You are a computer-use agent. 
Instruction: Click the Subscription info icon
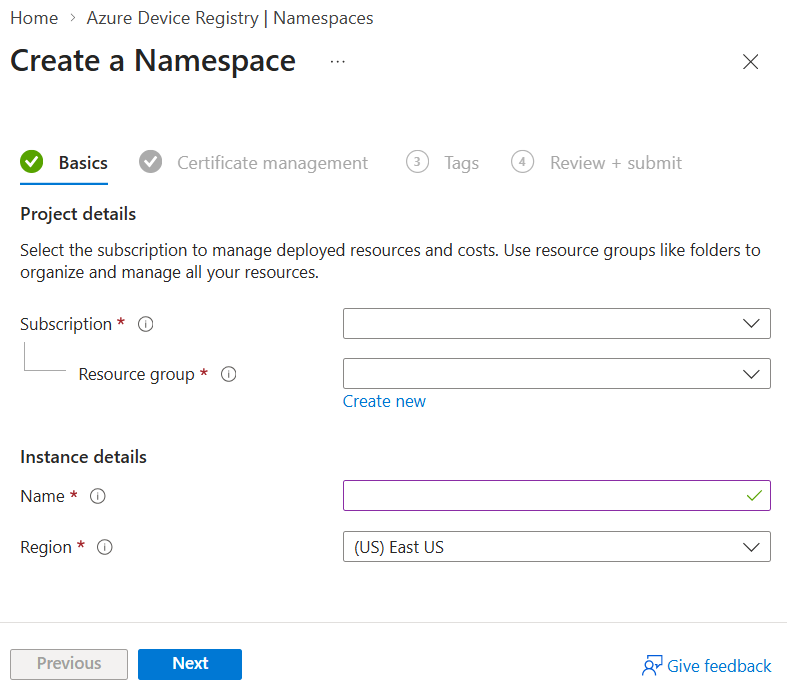[x=146, y=324]
